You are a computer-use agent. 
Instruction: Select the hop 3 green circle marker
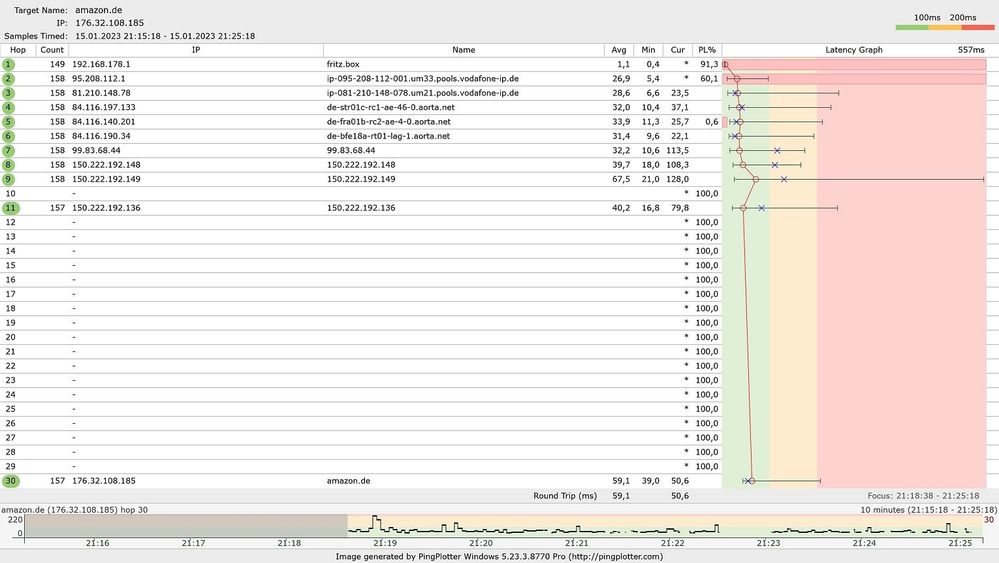8,93
